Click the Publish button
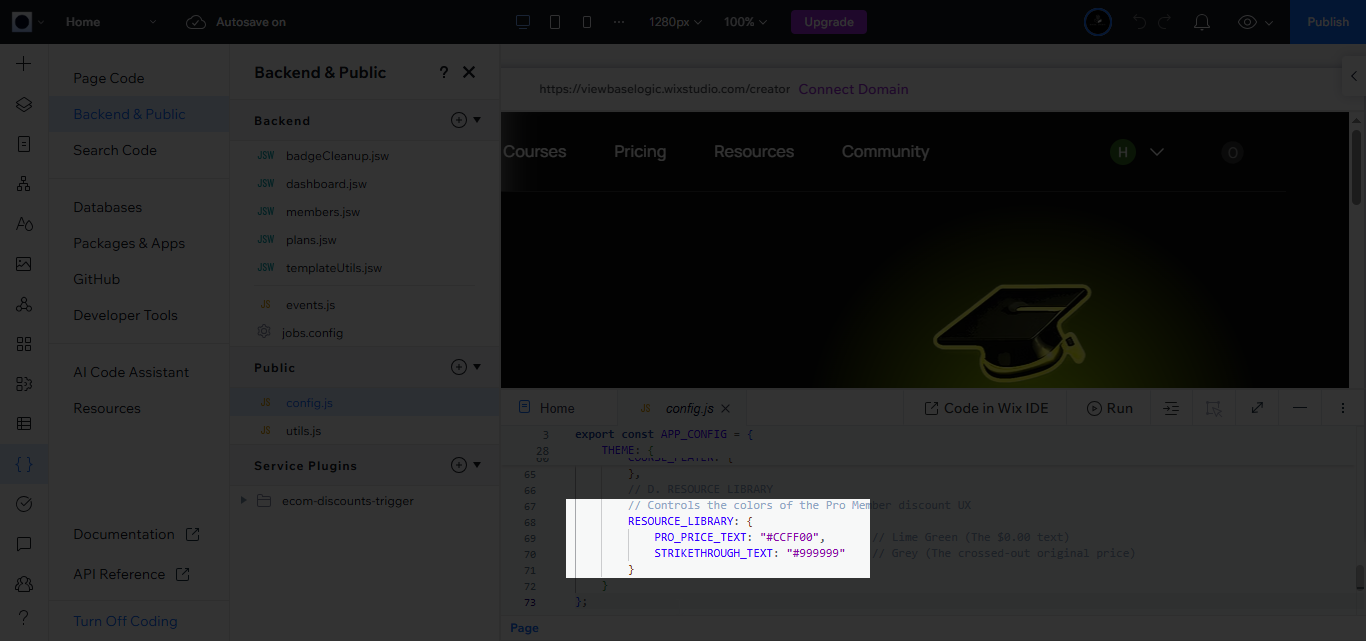Image resolution: width=1366 pixels, height=641 pixels. point(1328,21)
